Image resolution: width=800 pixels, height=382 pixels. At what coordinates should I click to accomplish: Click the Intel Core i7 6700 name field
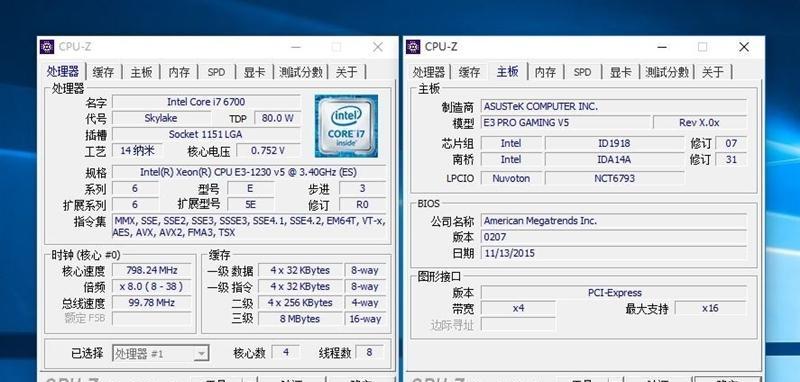pyautogui.click(x=206, y=102)
